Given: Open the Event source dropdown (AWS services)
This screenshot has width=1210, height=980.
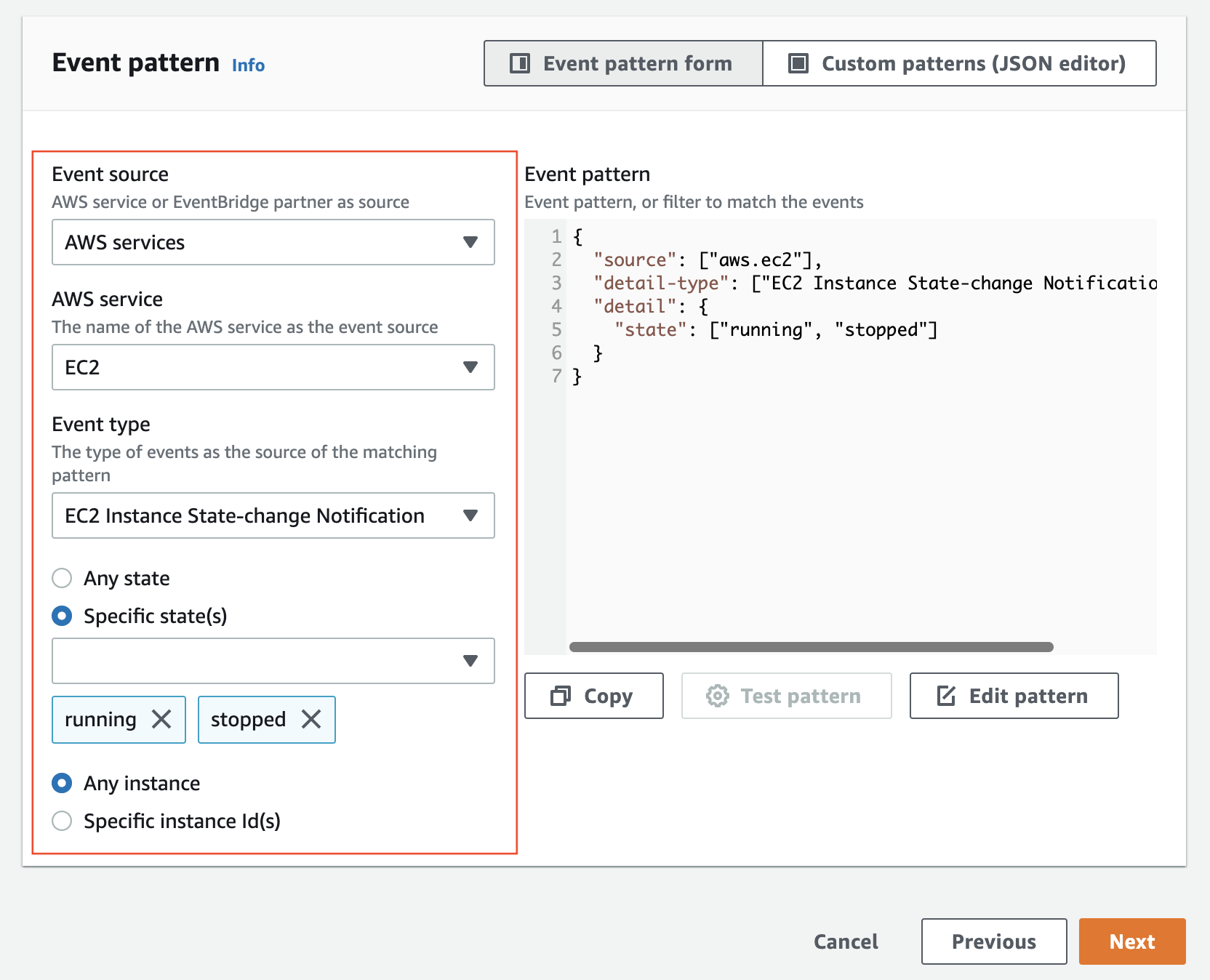Looking at the screenshot, I should (273, 242).
